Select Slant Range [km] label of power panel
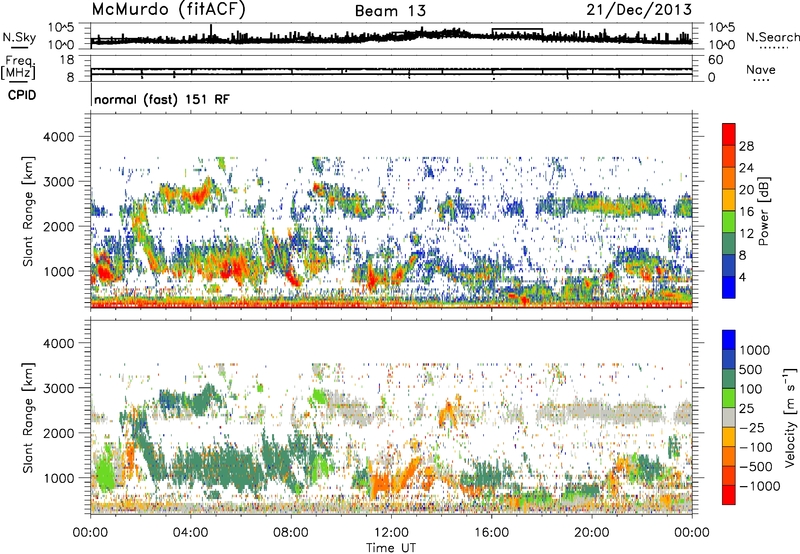The height and width of the screenshot is (554, 800). click(28, 211)
